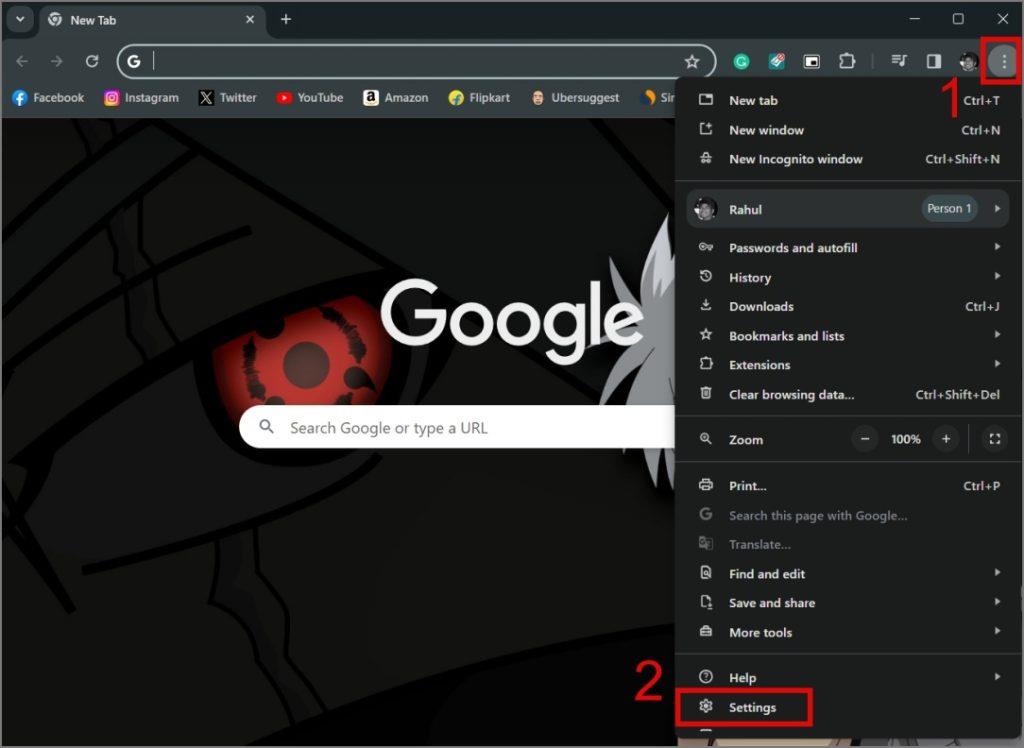Click the forward navigation arrow
This screenshot has width=1024, height=748.
click(x=57, y=61)
